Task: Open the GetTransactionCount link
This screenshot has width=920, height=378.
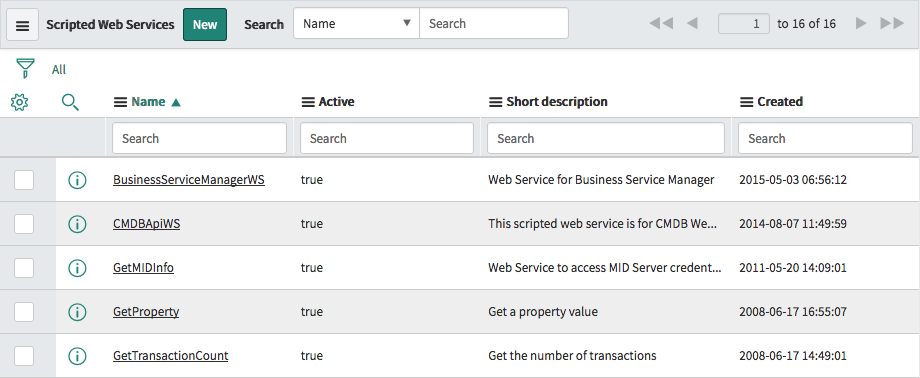Action: [x=171, y=356]
